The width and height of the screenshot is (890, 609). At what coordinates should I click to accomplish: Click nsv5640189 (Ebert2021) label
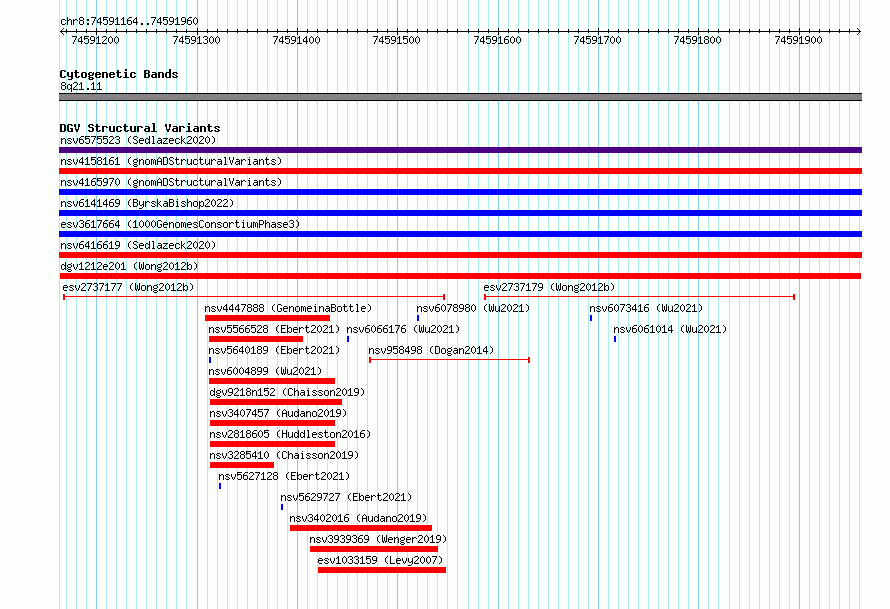(274, 350)
